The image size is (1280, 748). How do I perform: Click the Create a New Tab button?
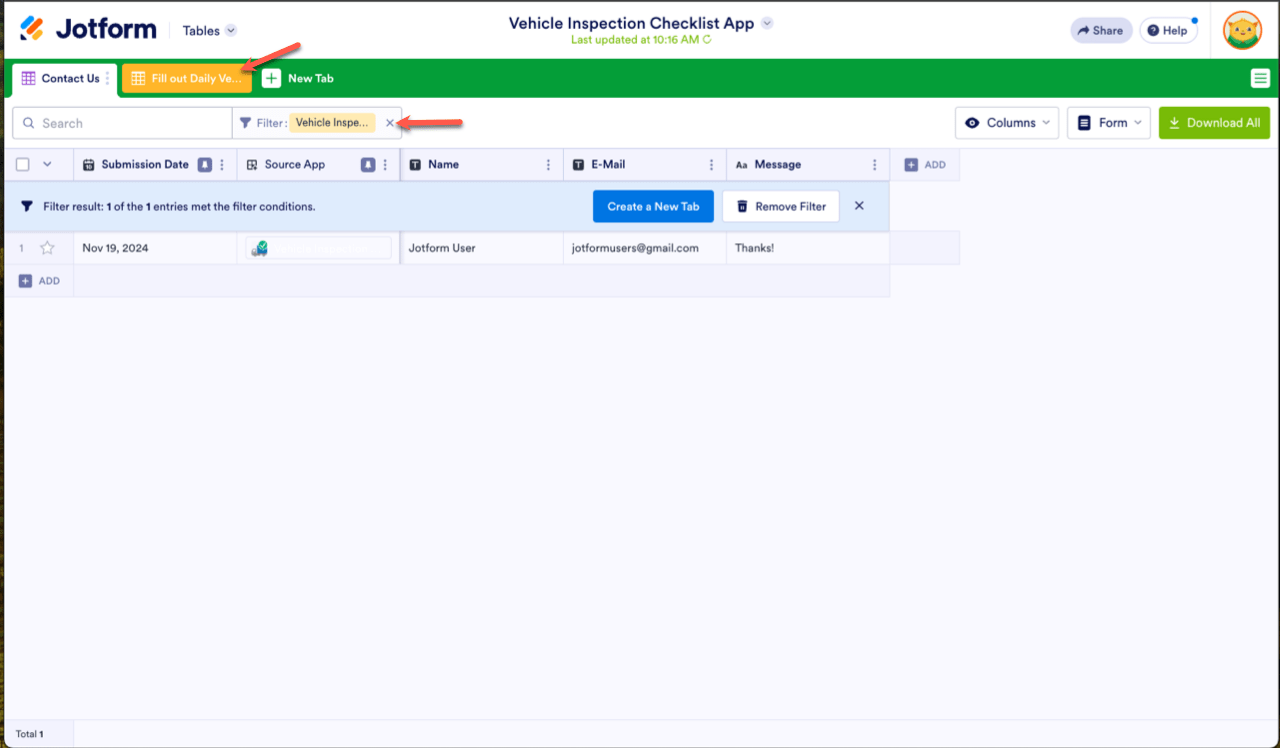coord(653,206)
